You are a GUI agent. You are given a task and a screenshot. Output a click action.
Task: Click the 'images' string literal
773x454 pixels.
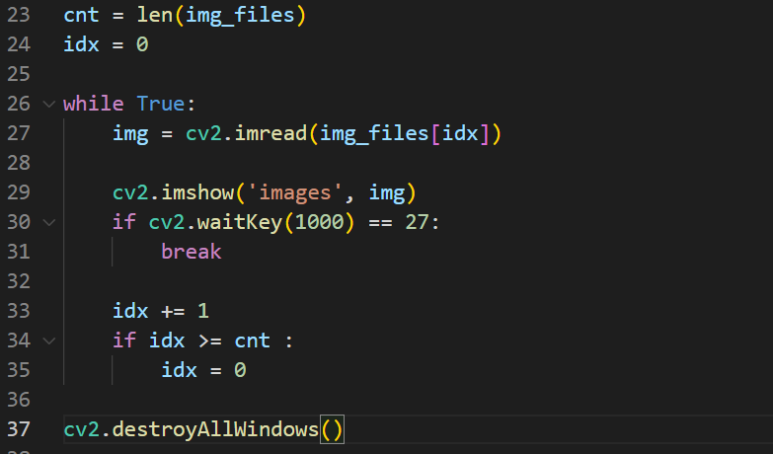(x=295, y=192)
